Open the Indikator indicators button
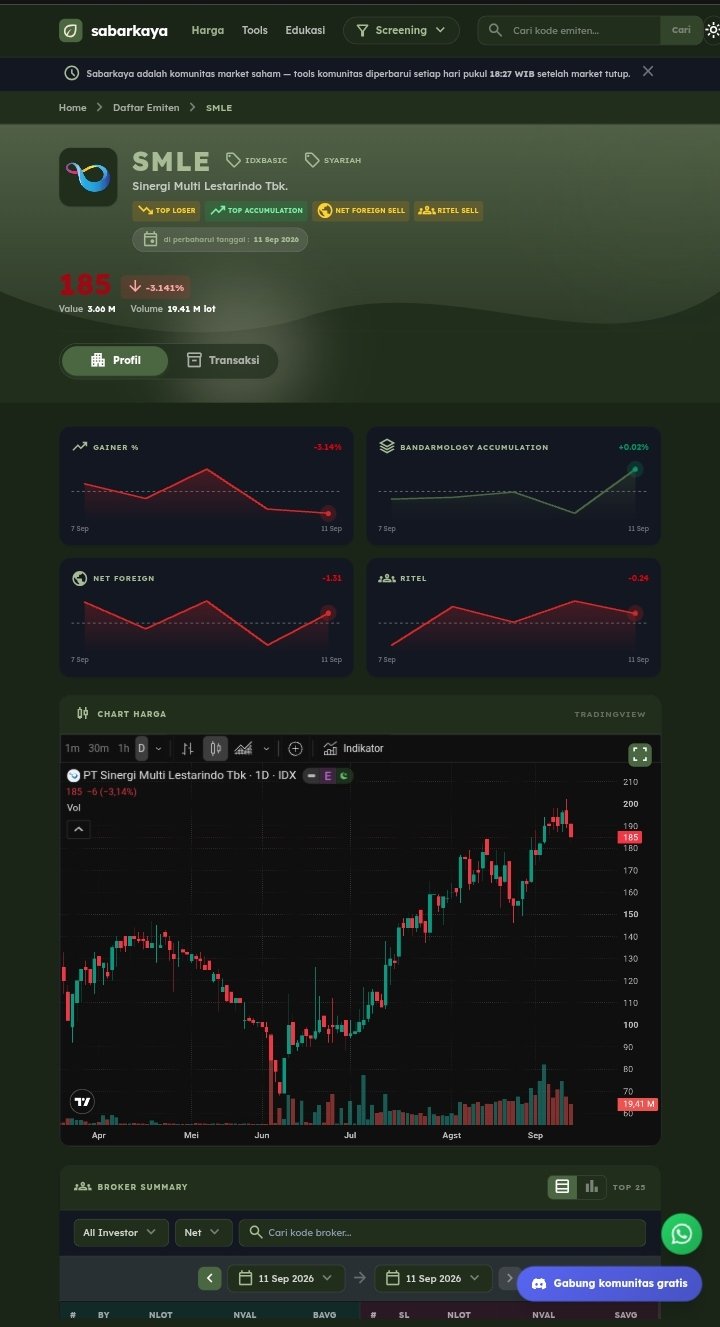720x1327 pixels. click(x=353, y=748)
